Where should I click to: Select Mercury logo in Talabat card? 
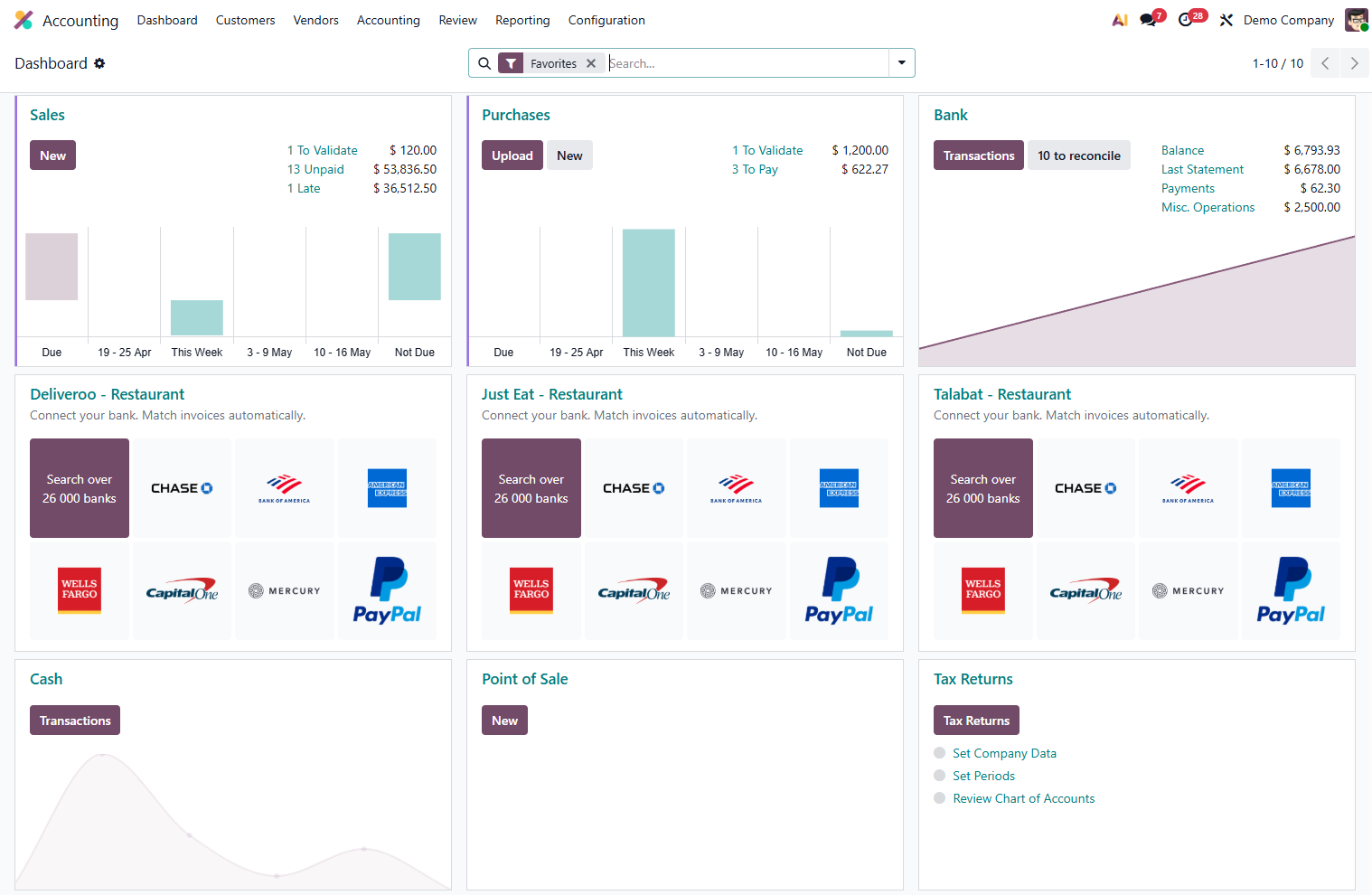pyautogui.click(x=1189, y=590)
